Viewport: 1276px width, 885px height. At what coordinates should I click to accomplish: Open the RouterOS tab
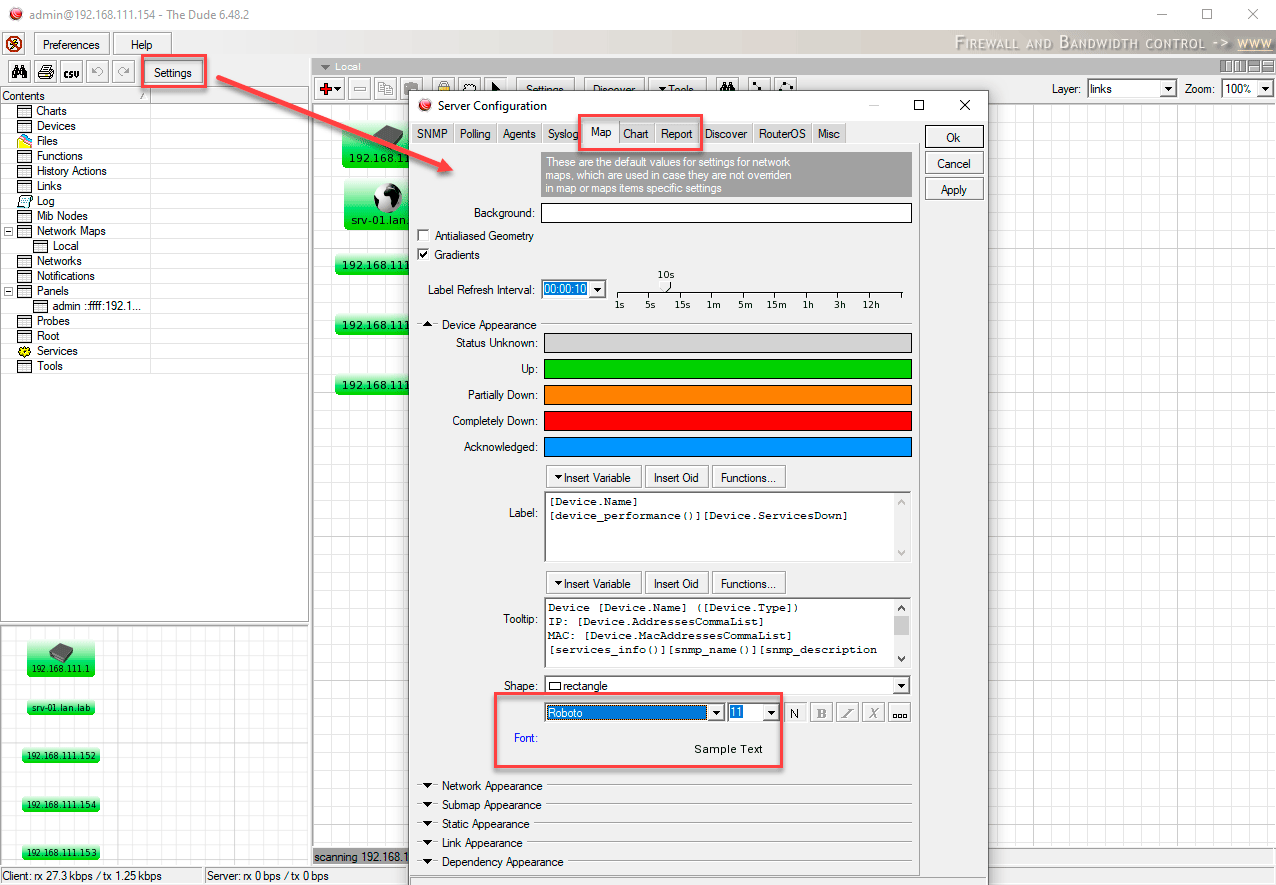[x=781, y=134]
